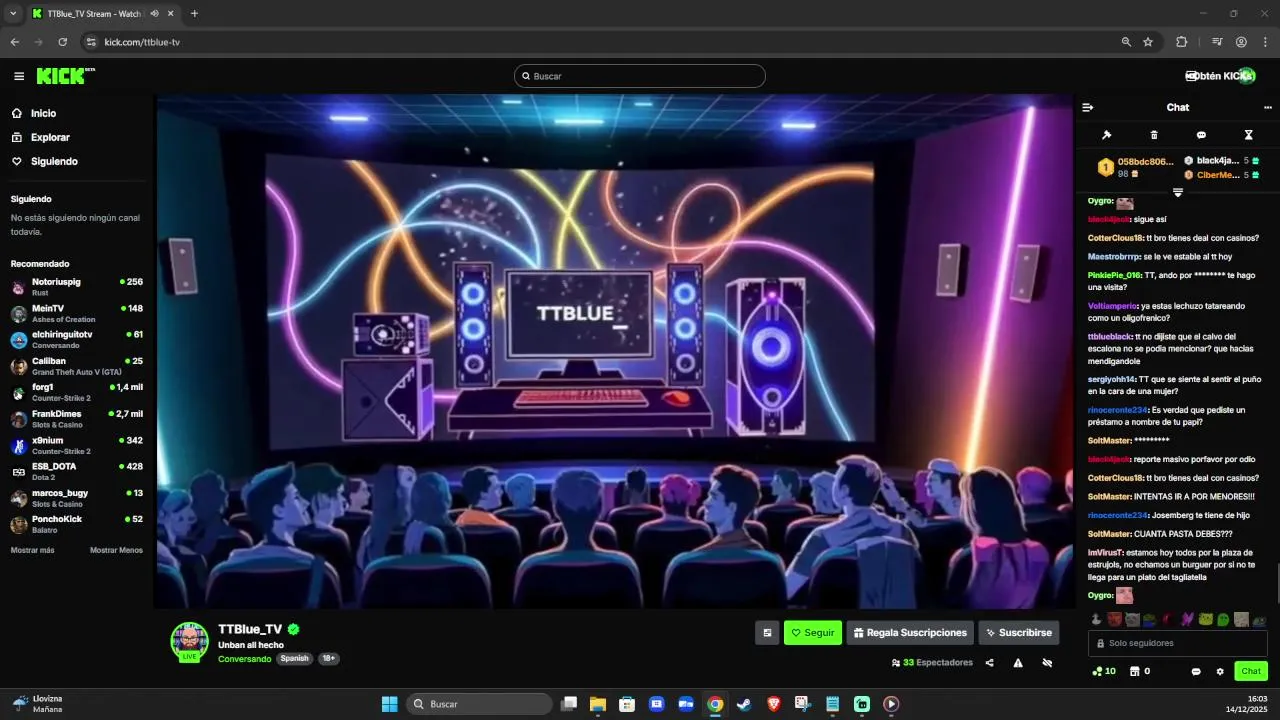1280x720 pixels.
Task: Open recommended channel FrankDimes
Action: click(77, 418)
